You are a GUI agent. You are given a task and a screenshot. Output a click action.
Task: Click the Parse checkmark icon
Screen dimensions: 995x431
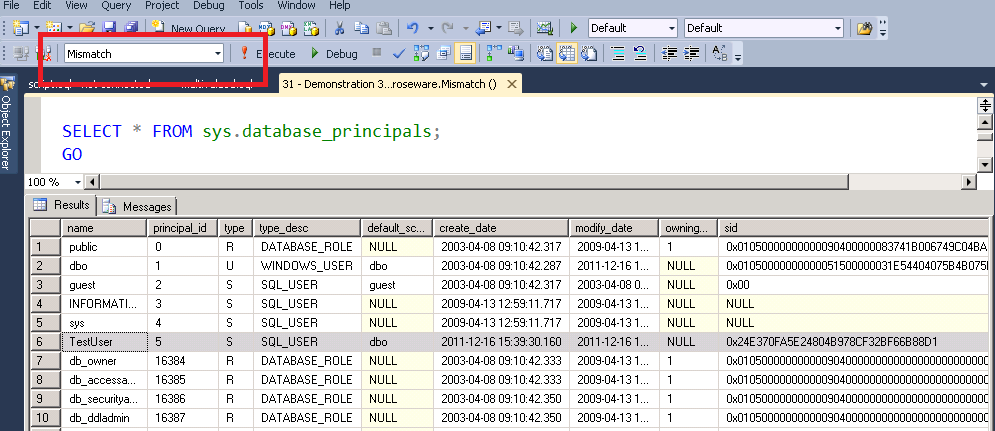coord(399,53)
